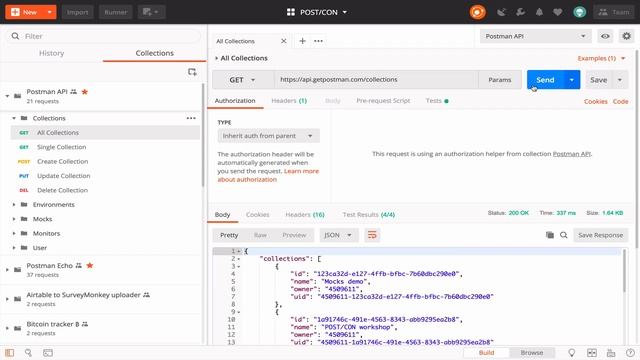Open the GET method dropdown

click(x=242, y=80)
